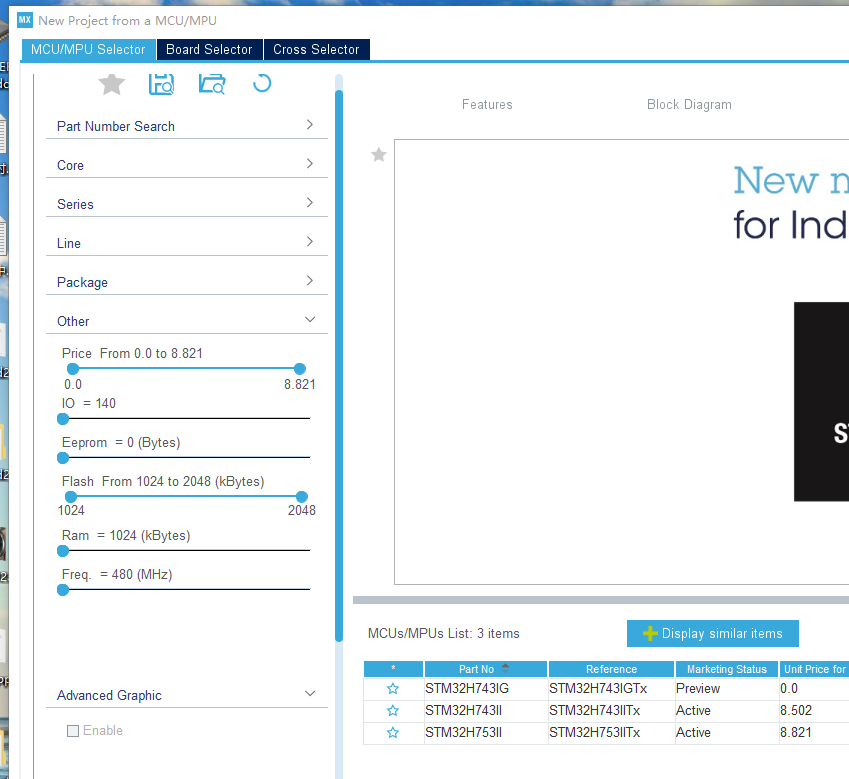Select the STM32H753II part number cell
Image resolution: width=849 pixels, height=779 pixels.
pos(486,732)
